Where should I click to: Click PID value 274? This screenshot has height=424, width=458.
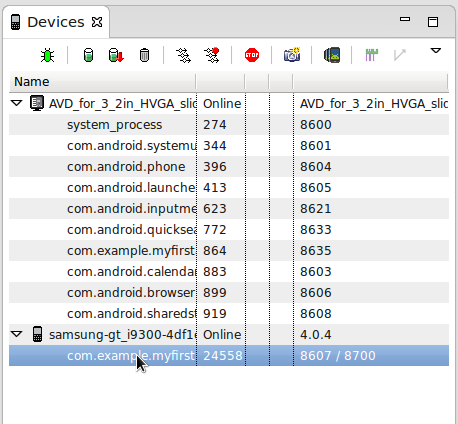coord(215,125)
